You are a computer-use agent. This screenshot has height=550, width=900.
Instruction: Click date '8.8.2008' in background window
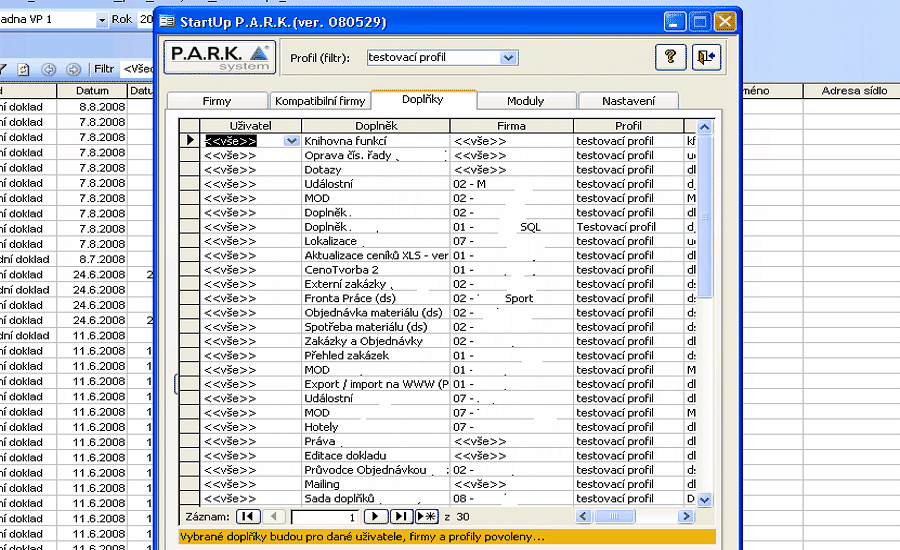coord(92,107)
